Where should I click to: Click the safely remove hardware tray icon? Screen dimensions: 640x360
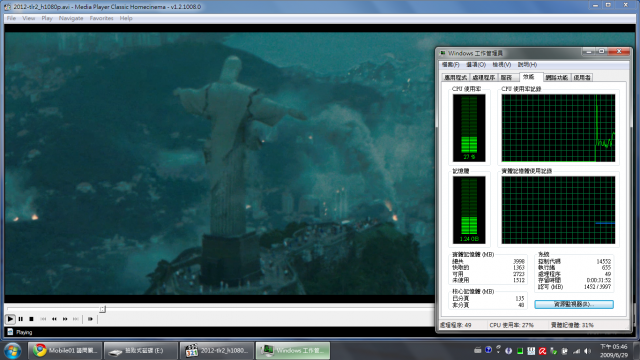(x=554, y=351)
